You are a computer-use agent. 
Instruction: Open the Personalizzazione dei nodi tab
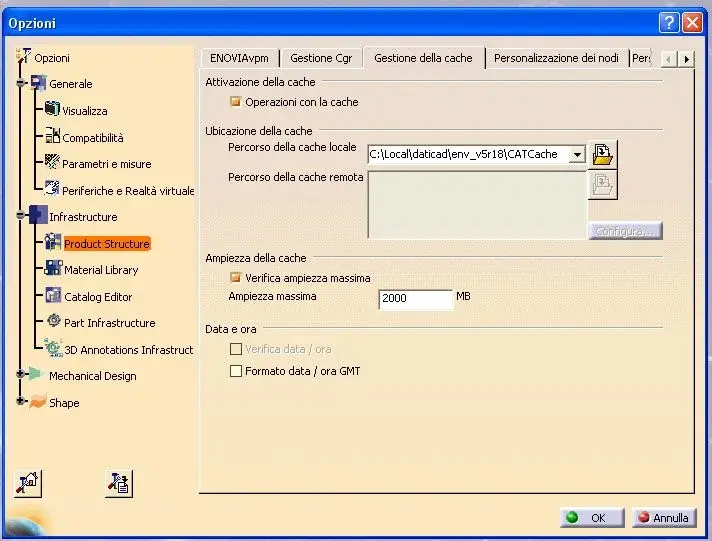click(556, 58)
